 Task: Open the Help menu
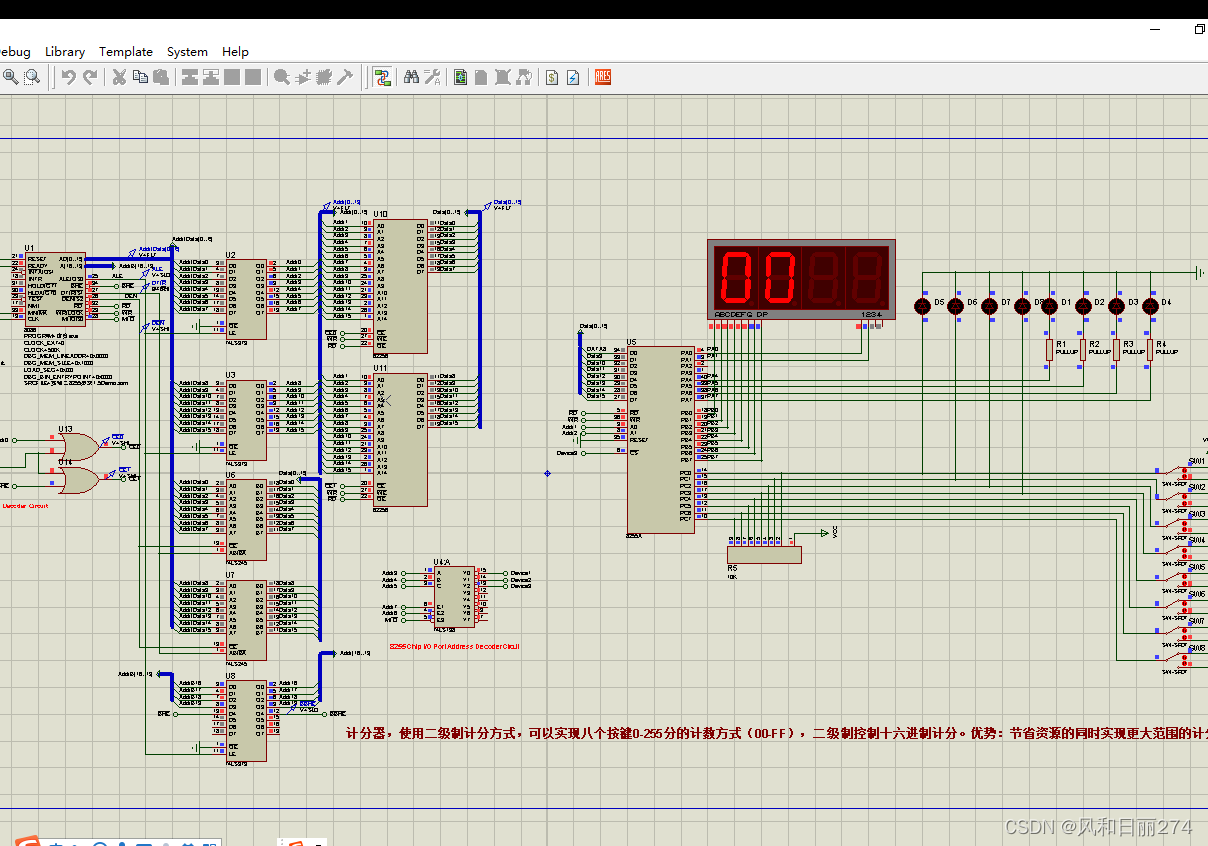tap(235, 52)
